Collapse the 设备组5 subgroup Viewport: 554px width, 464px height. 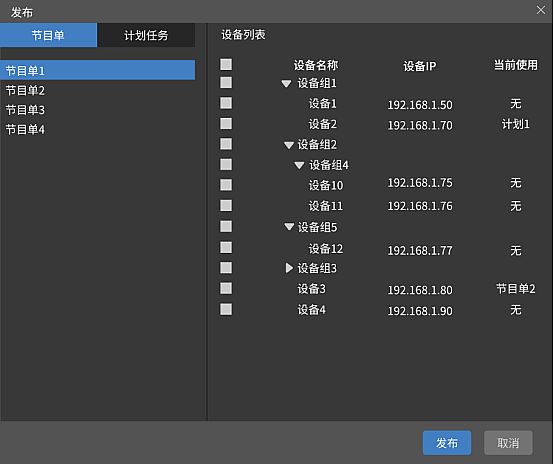pos(289,227)
